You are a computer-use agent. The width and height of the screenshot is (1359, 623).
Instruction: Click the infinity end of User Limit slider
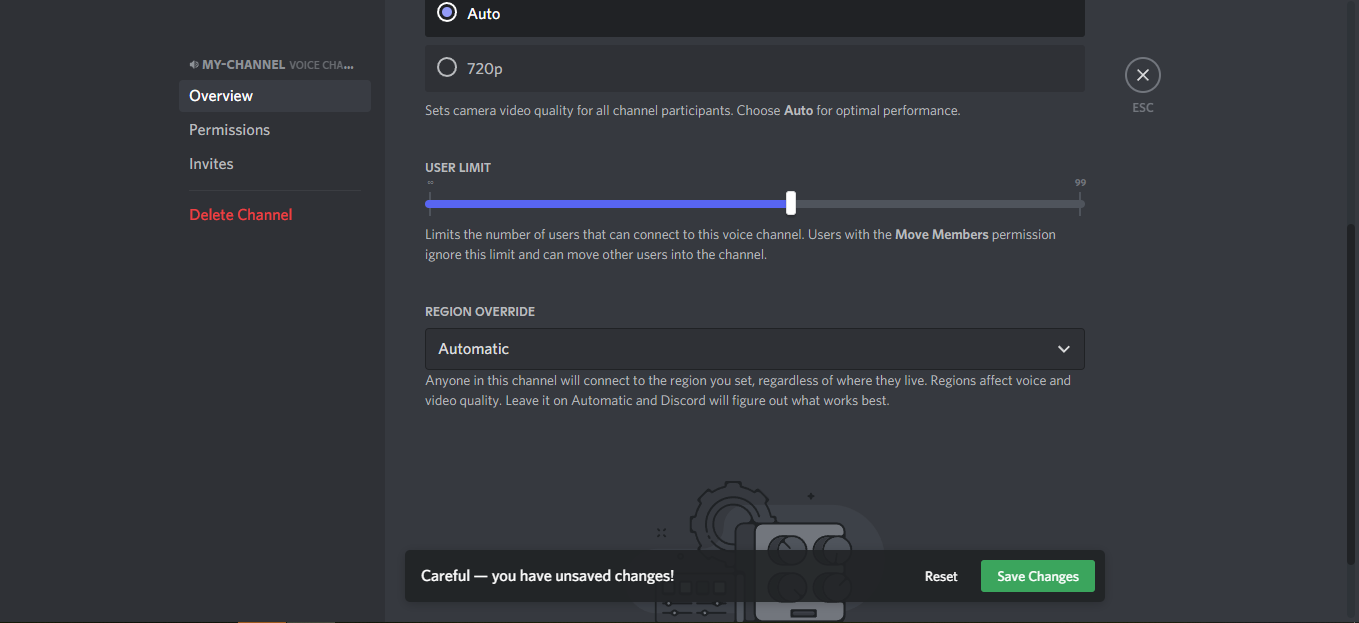[x=430, y=204]
